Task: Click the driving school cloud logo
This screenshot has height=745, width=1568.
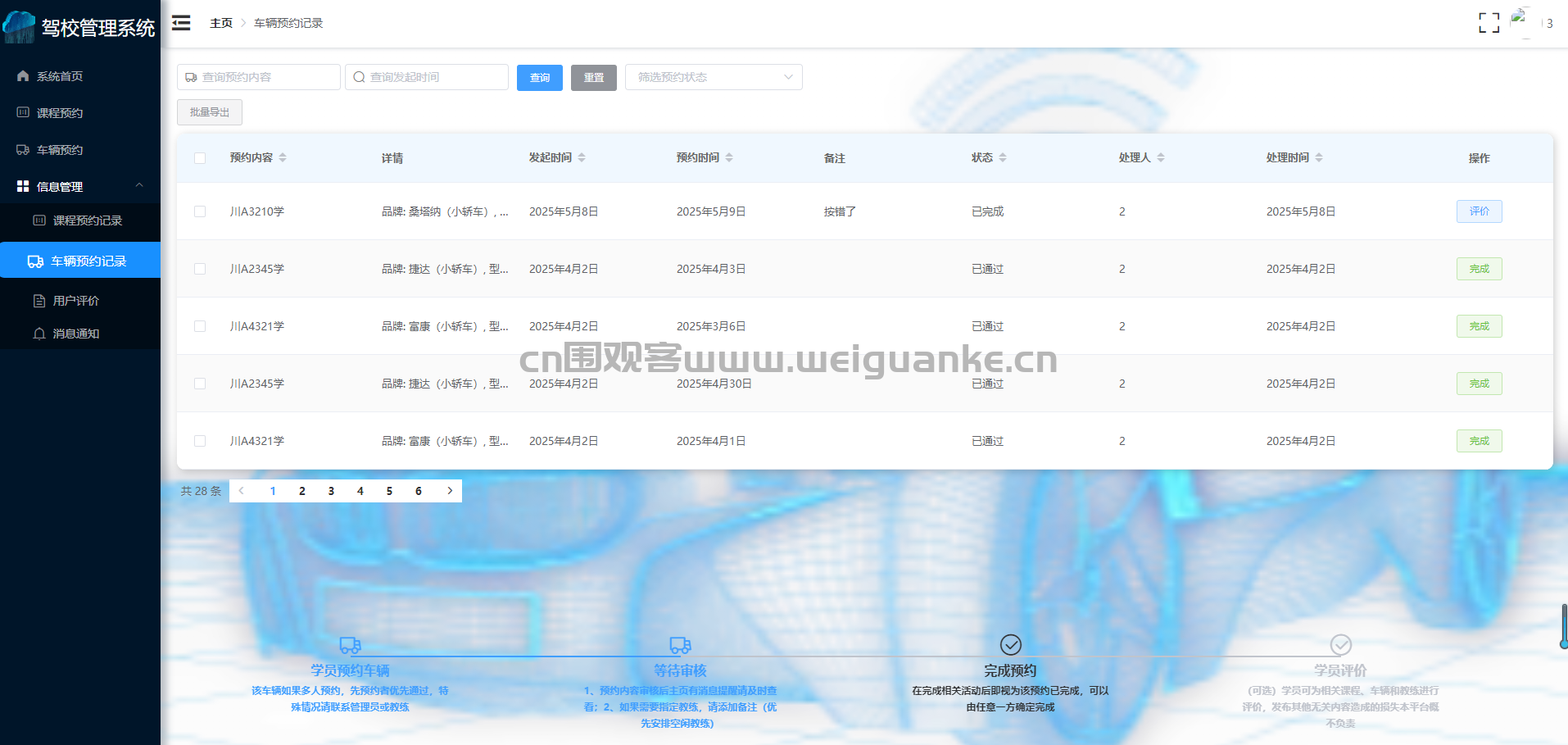Action: [x=19, y=27]
